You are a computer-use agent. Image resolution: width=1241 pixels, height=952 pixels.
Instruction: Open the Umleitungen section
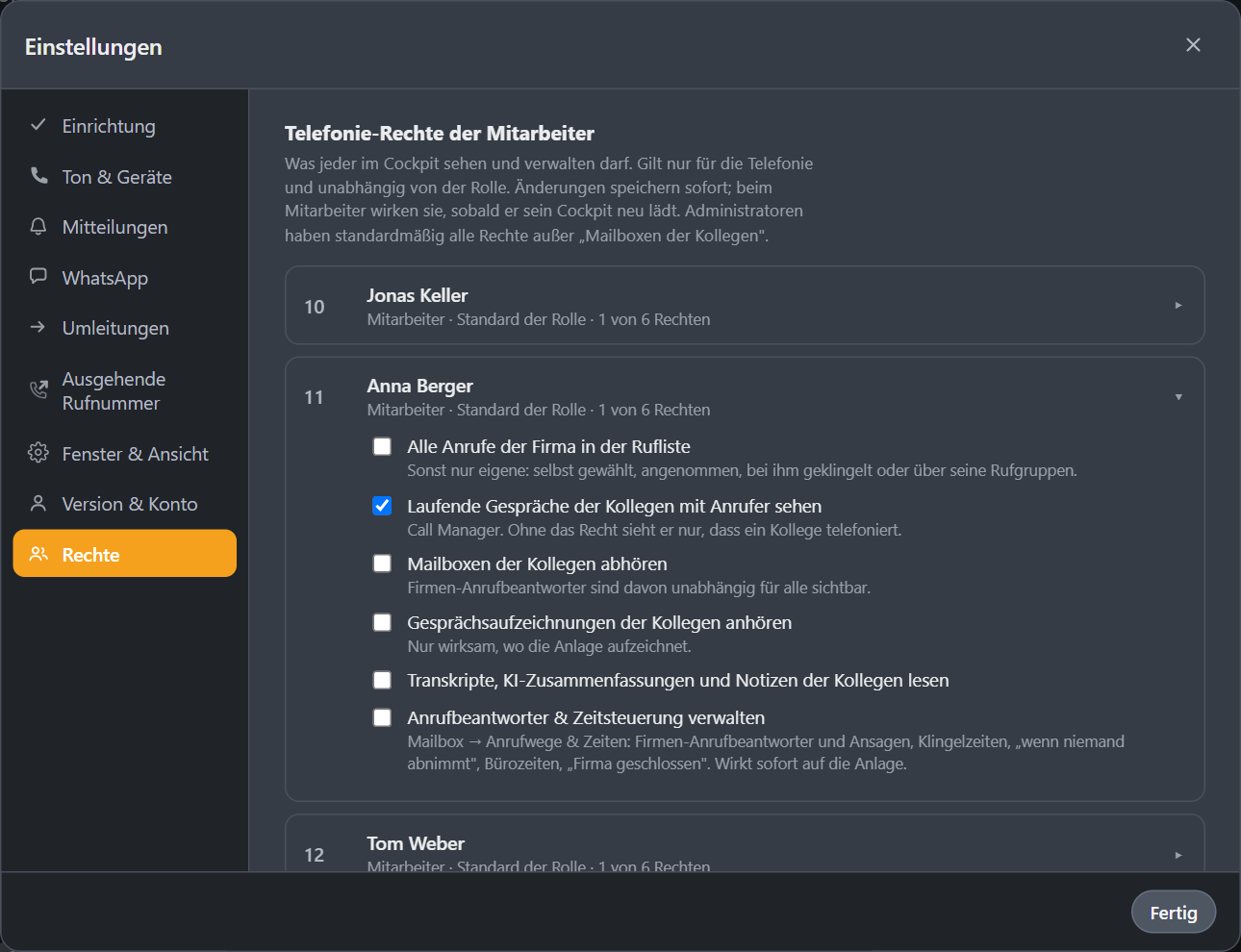coord(125,328)
